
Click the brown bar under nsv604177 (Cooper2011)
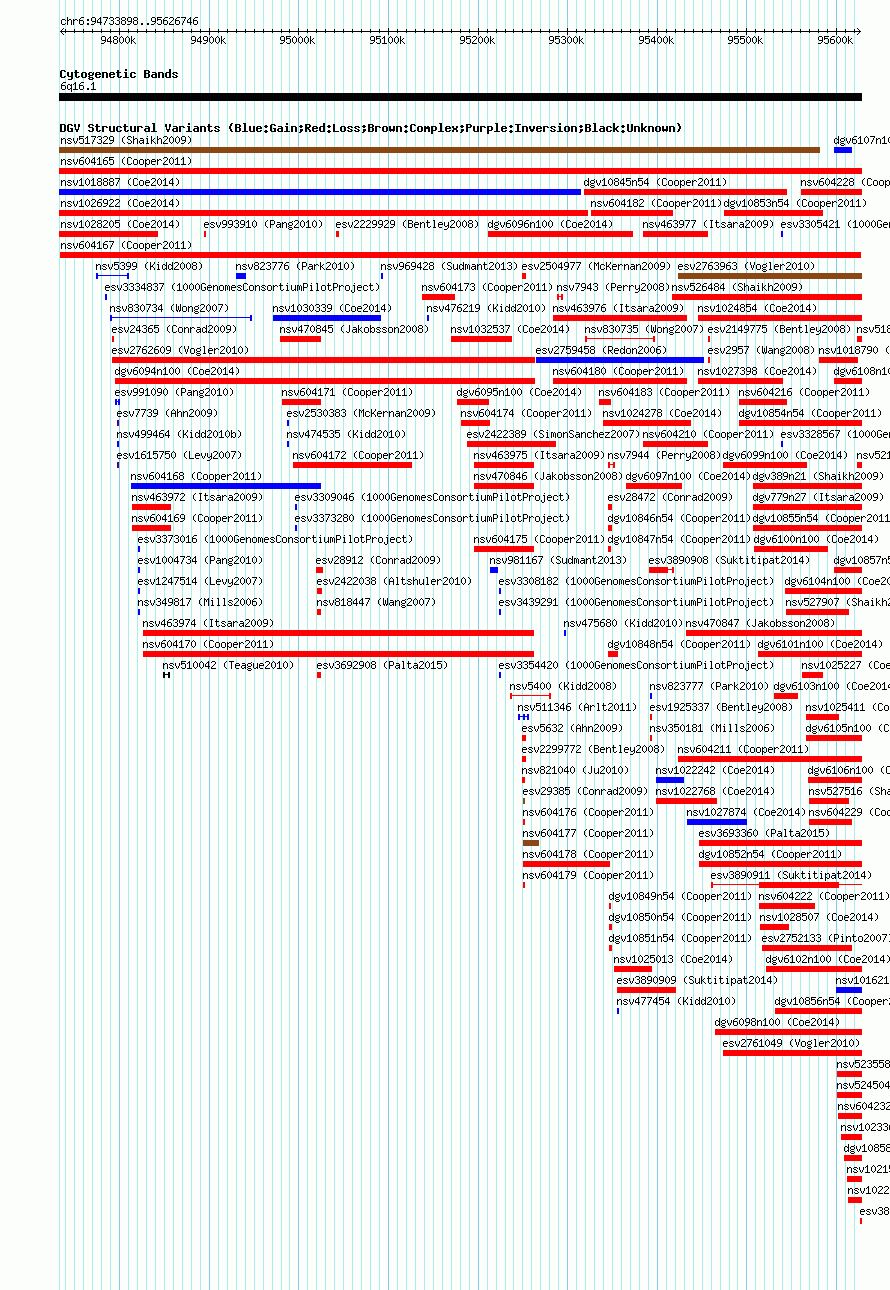coord(531,843)
